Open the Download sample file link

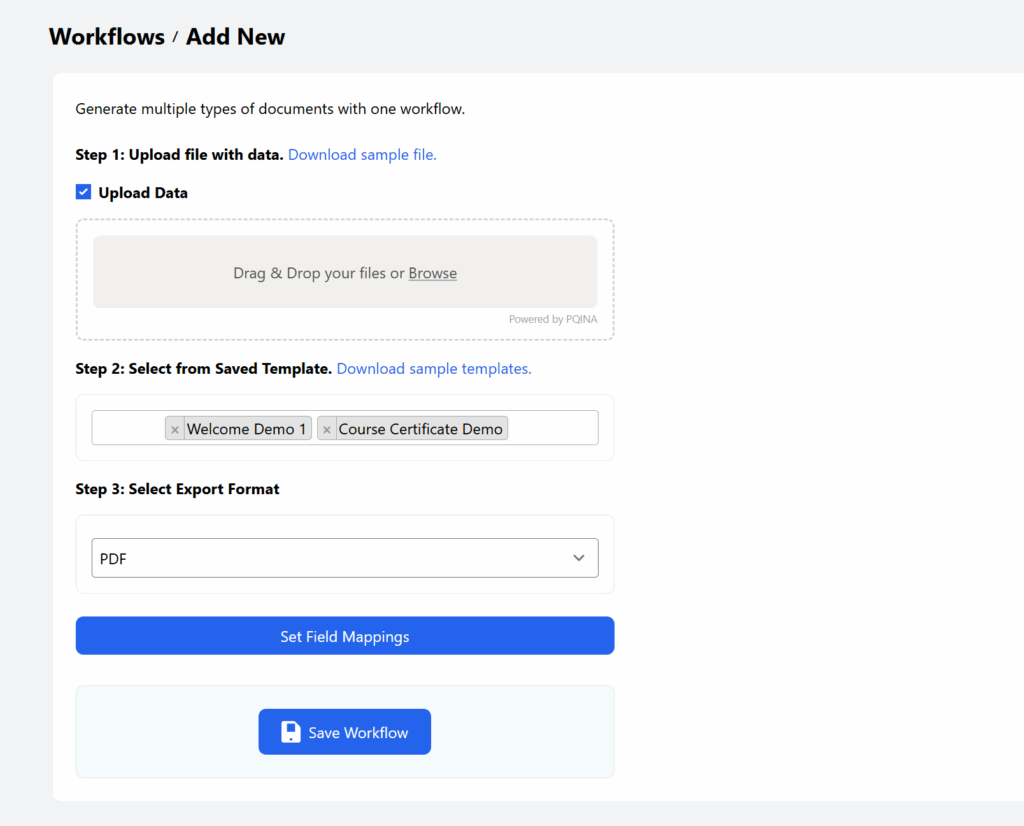(362, 155)
